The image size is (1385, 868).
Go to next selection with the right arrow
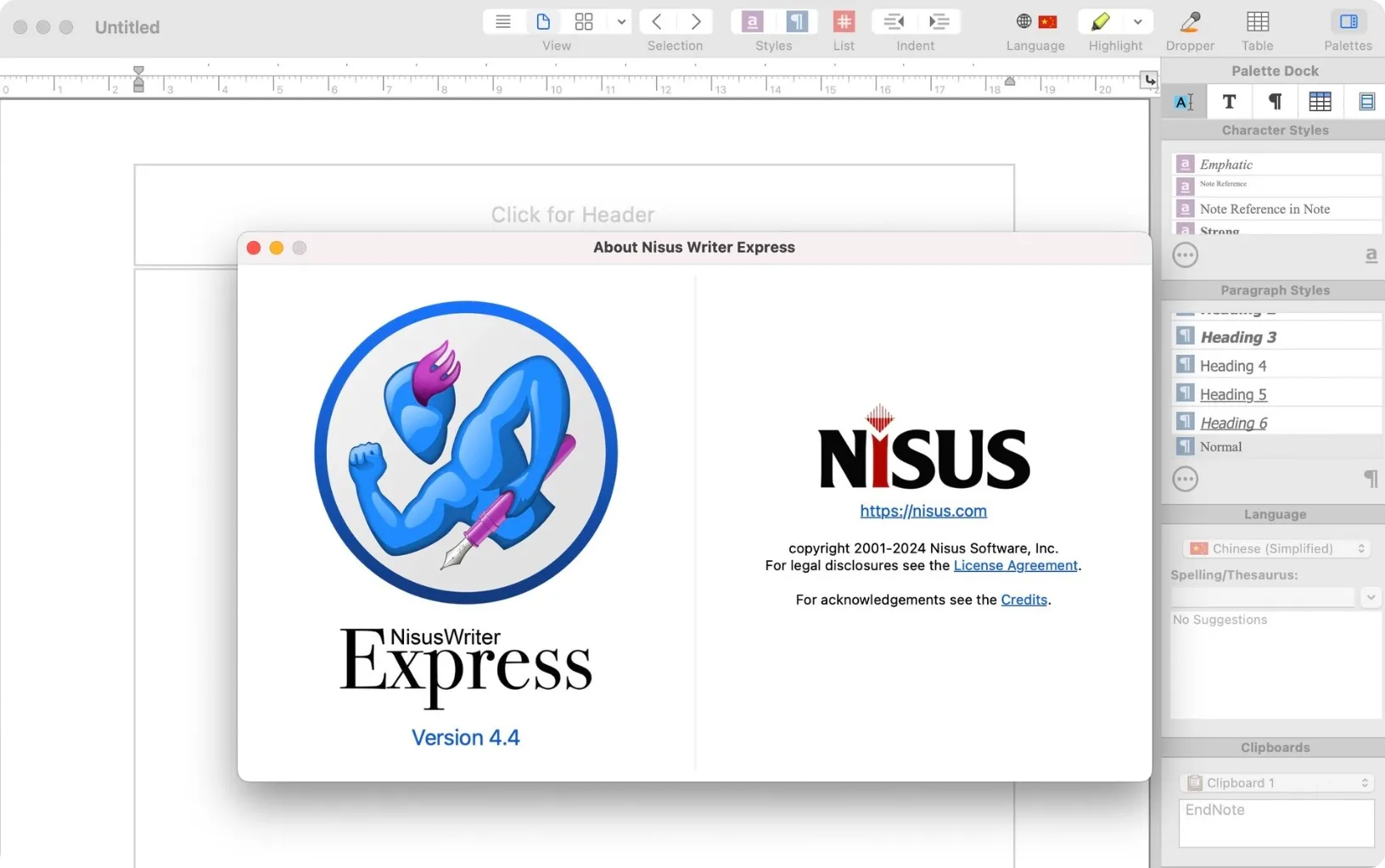pos(696,21)
